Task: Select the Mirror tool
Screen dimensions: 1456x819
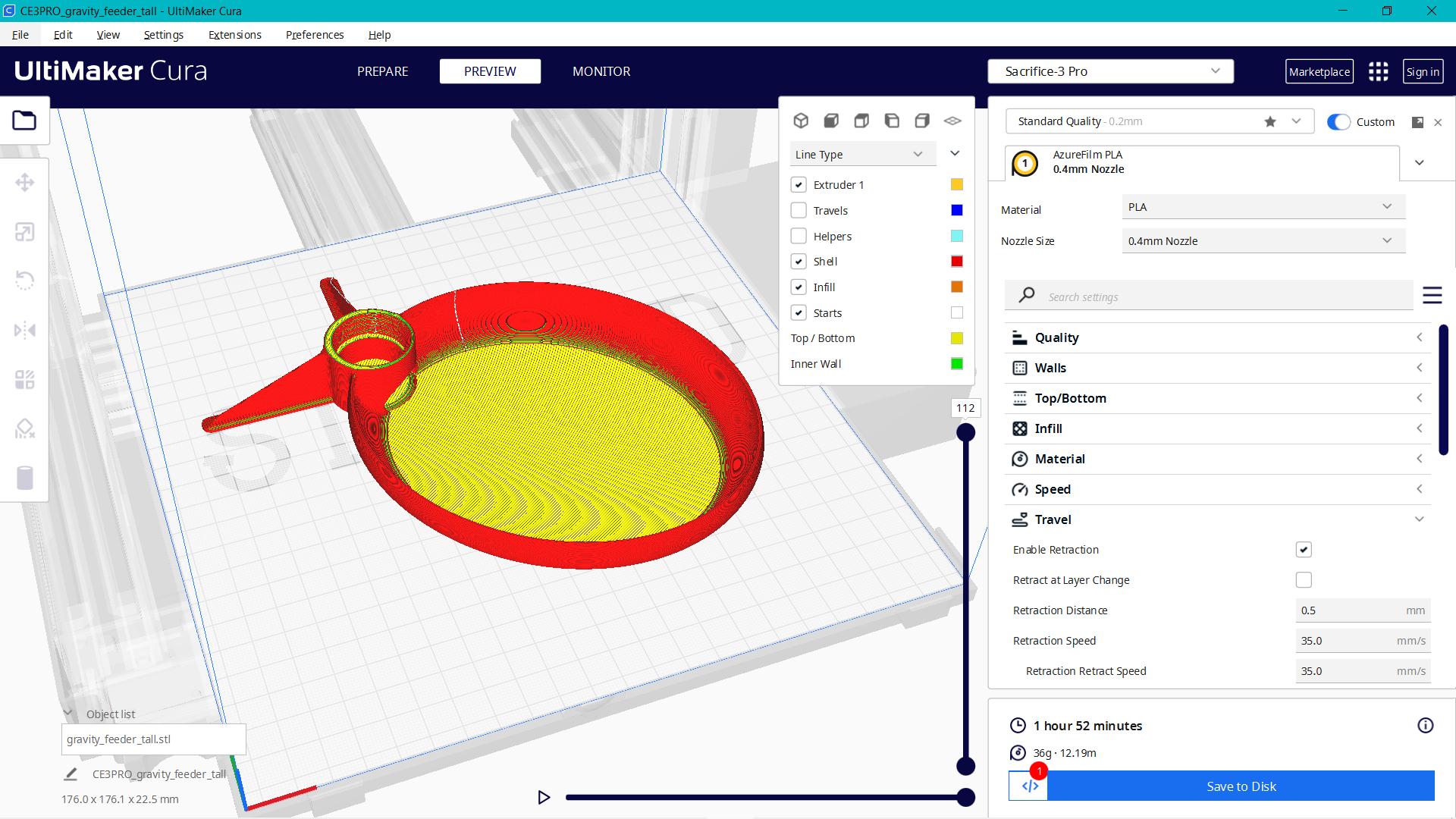Action: pyautogui.click(x=25, y=330)
